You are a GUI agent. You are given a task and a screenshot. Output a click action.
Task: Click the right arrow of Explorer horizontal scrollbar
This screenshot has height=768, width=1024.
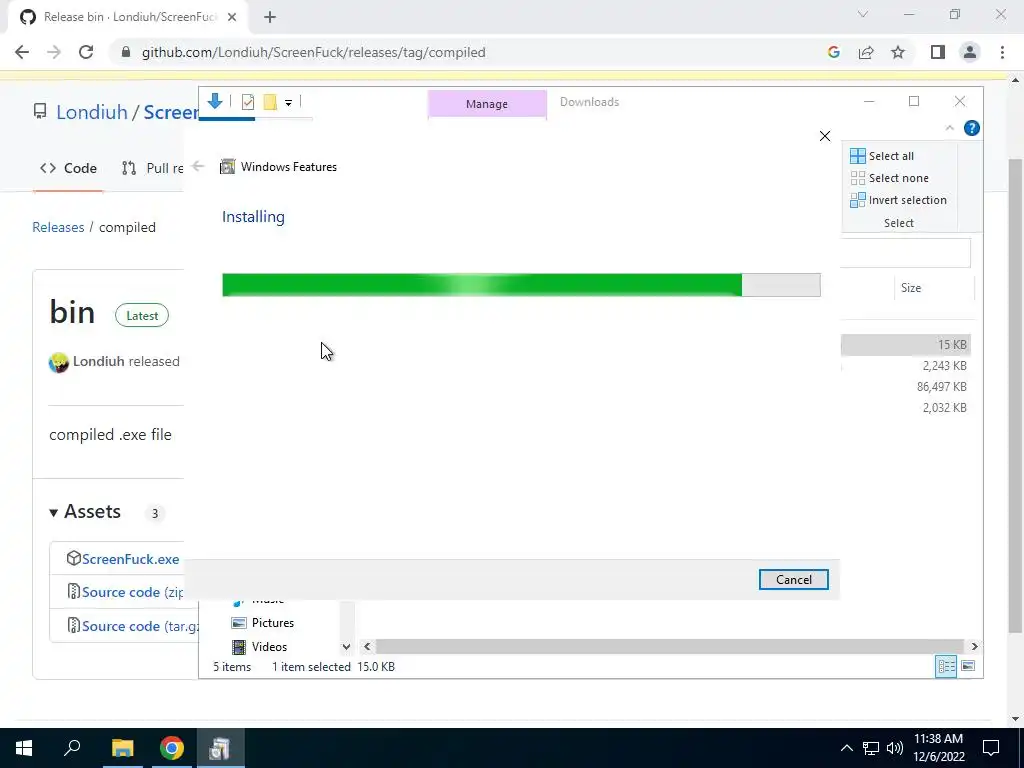(974, 647)
